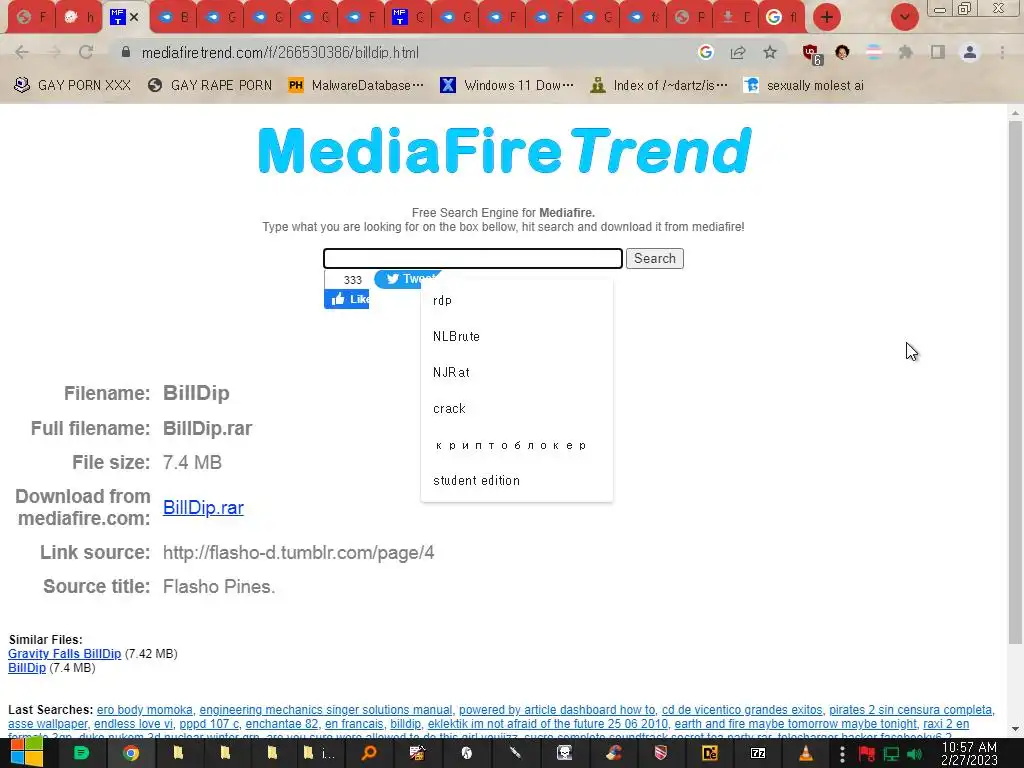1024x768 pixels.
Task: Launch Chrome from the taskbar
Action: pos(131,754)
